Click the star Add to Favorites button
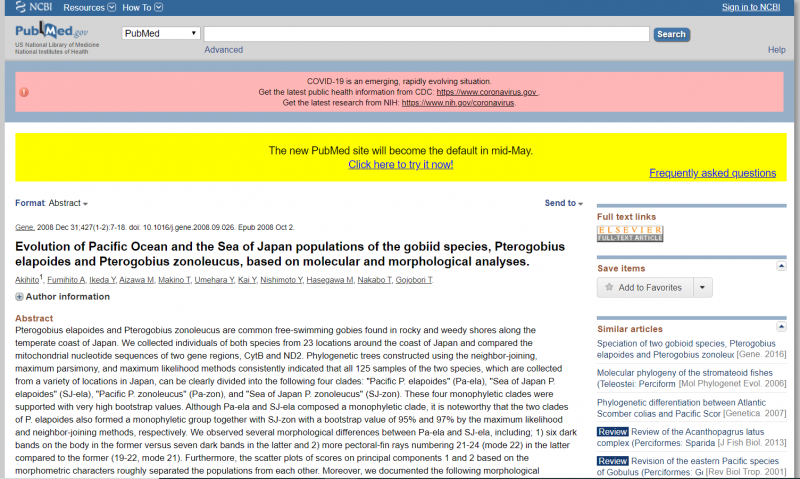Viewport: 800px width, 479px height. 643,288
